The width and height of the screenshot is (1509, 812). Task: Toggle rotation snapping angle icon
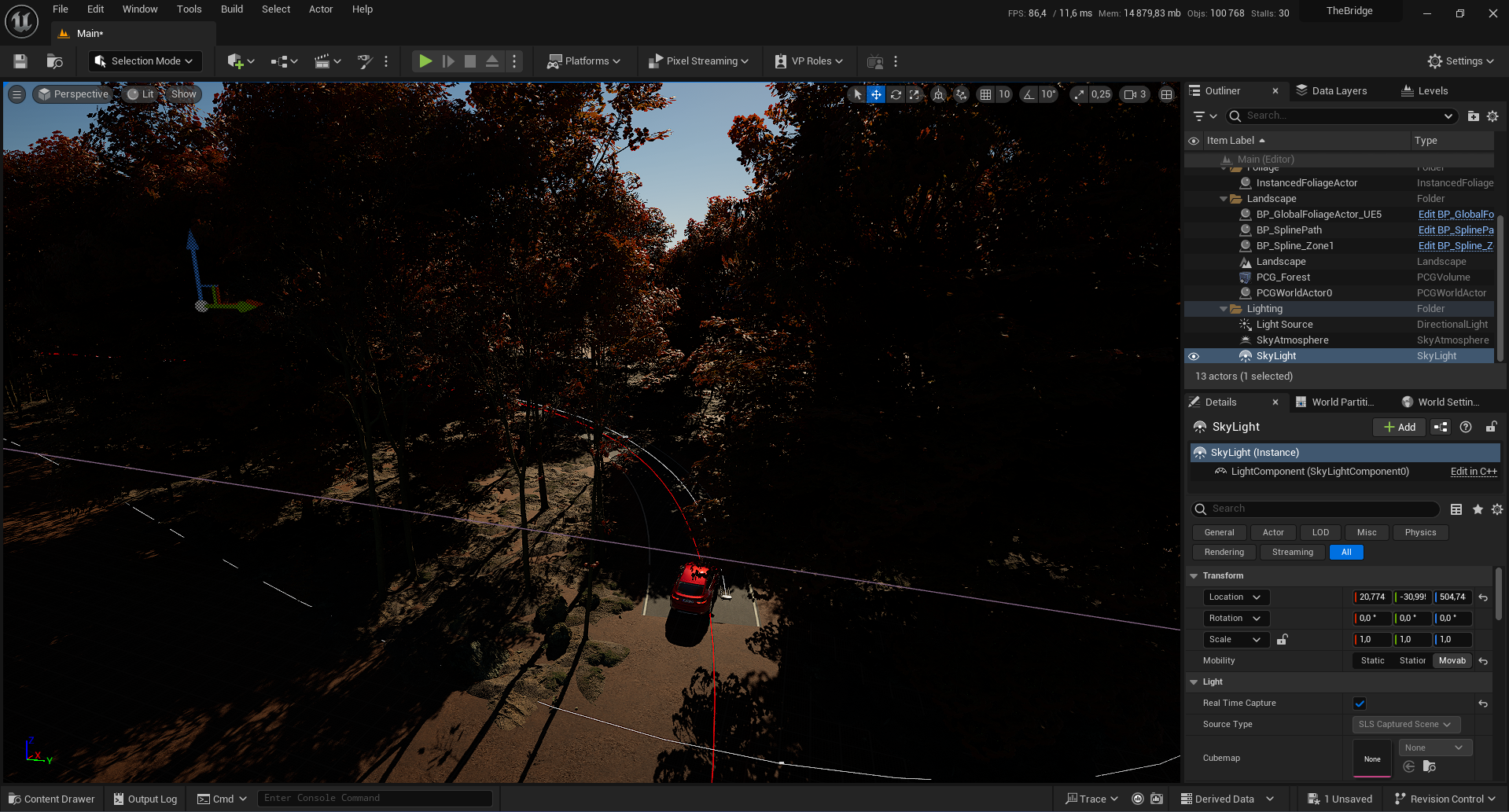click(1029, 94)
